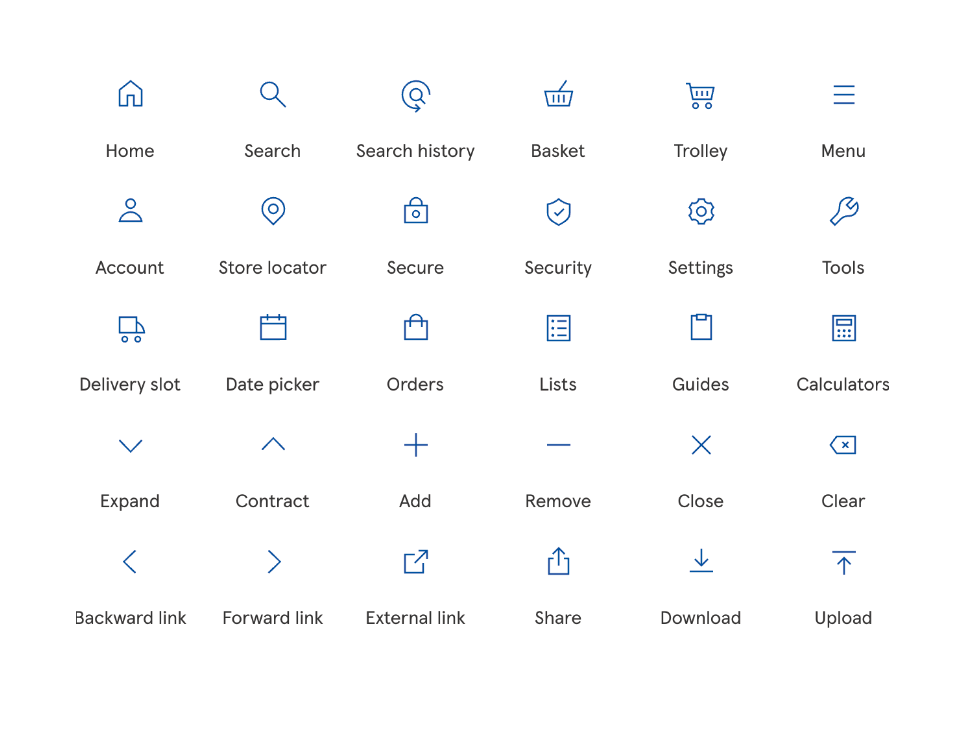Click the Forward link right chevron
This screenshot has width=974, height=742.
[x=274, y=561]
